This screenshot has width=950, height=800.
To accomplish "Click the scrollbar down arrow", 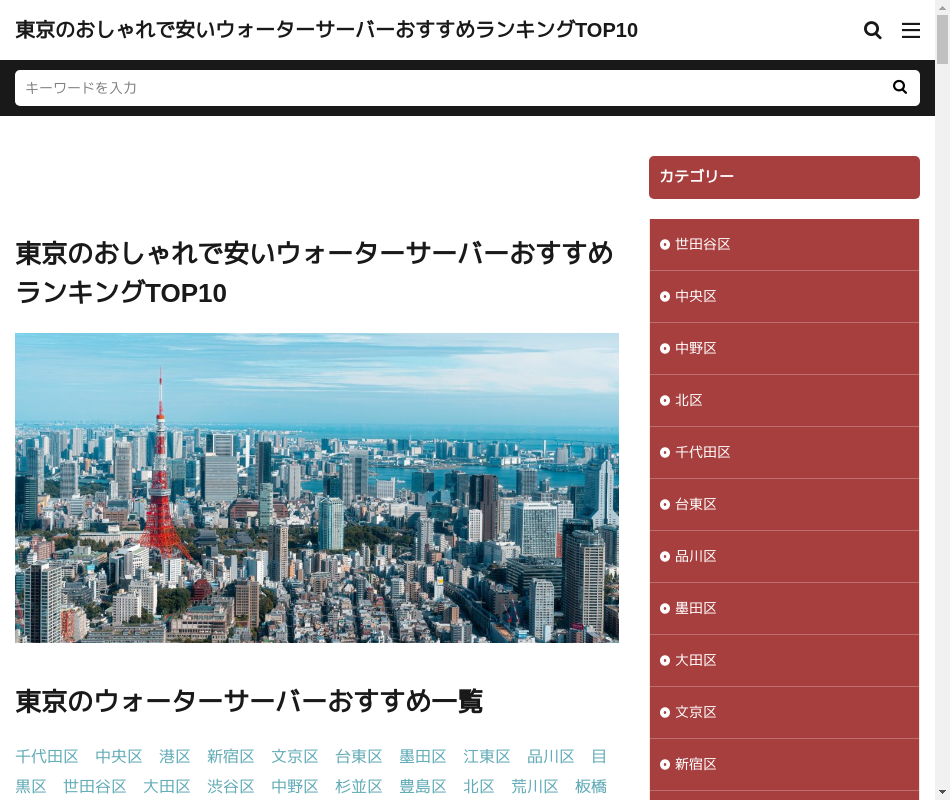I will tap(942, 792).
